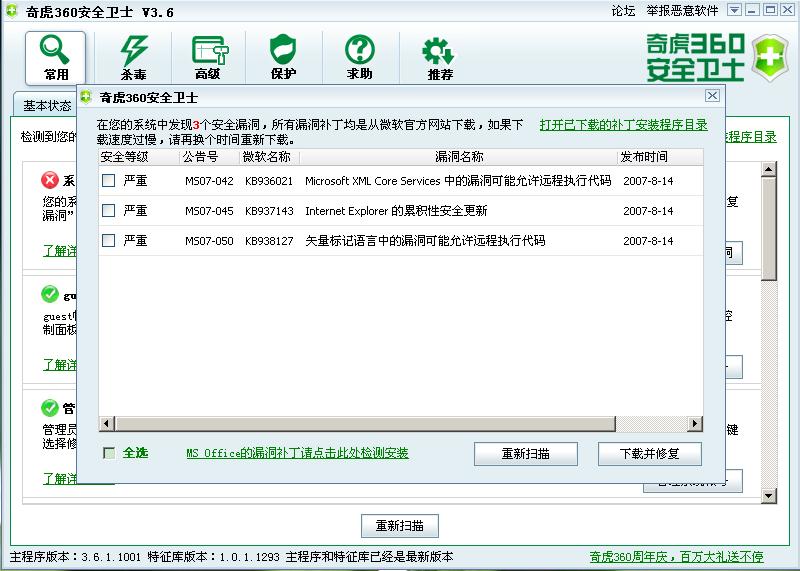Select text Internet Explorer 的累积性安全更新
800x571 pixels.
click(x=396, y=211)
